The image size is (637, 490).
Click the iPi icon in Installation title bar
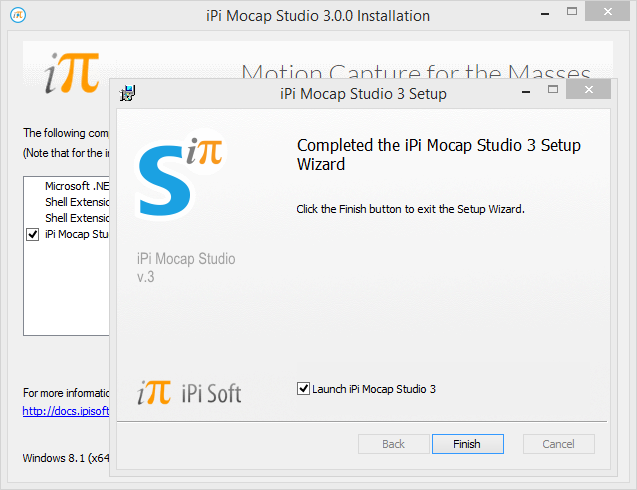(x=18, y=15)
